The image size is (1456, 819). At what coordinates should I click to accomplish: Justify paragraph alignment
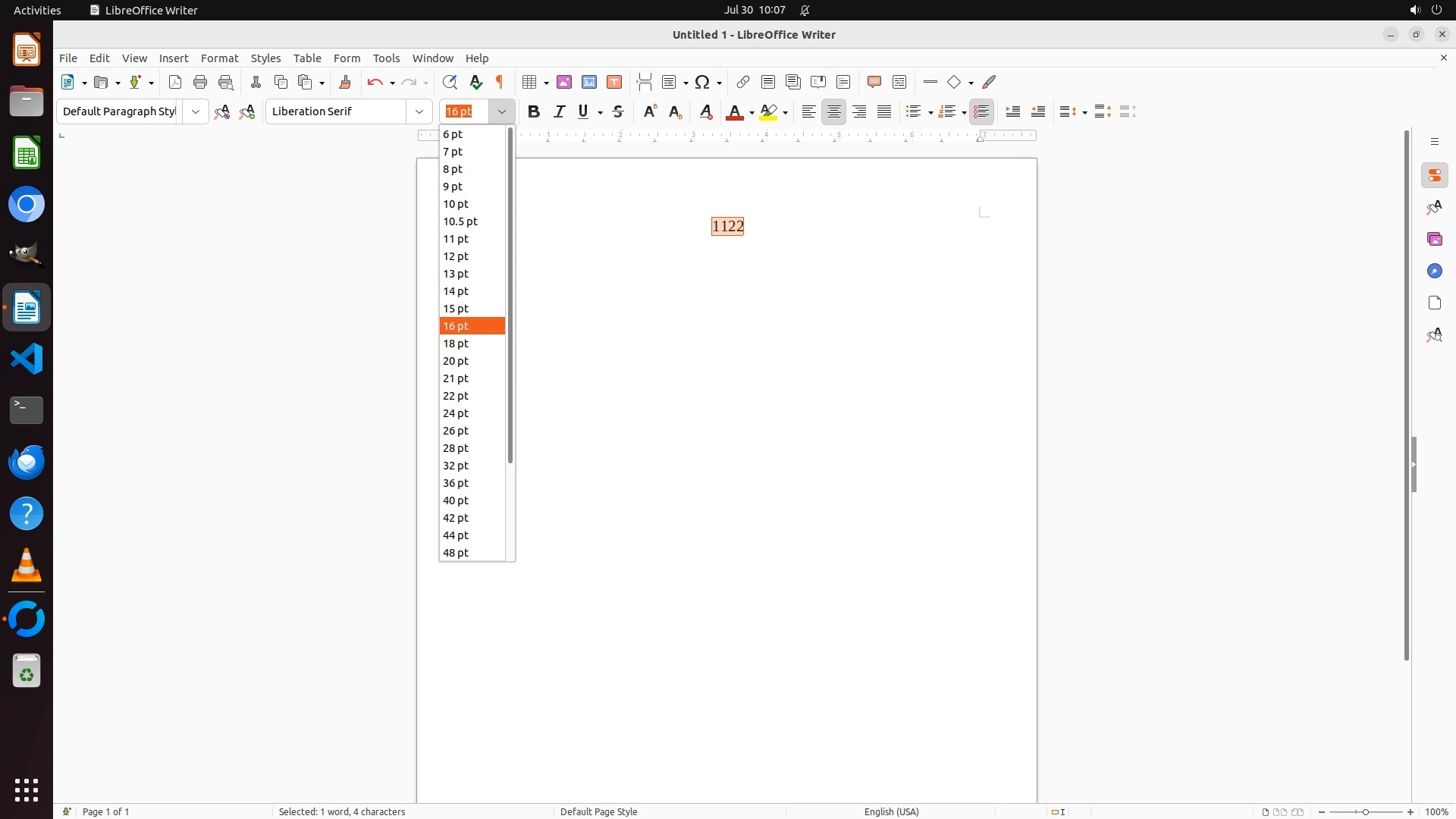tap(884, 111)
